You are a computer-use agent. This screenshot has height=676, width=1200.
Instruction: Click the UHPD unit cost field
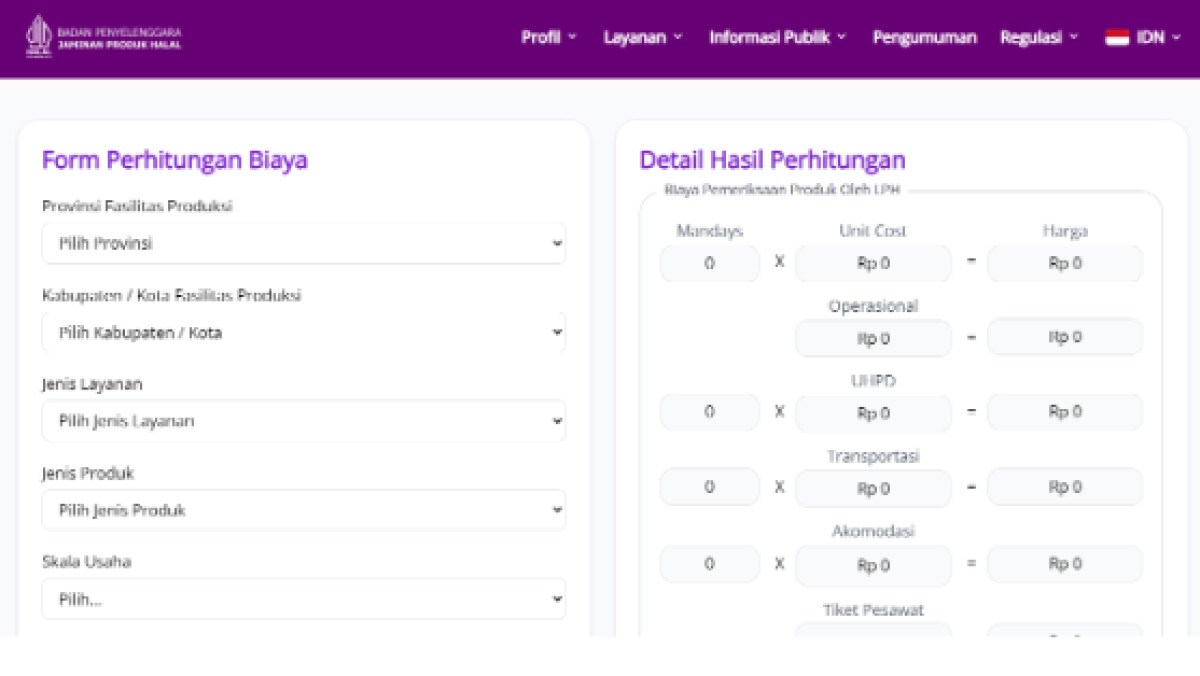873,413
